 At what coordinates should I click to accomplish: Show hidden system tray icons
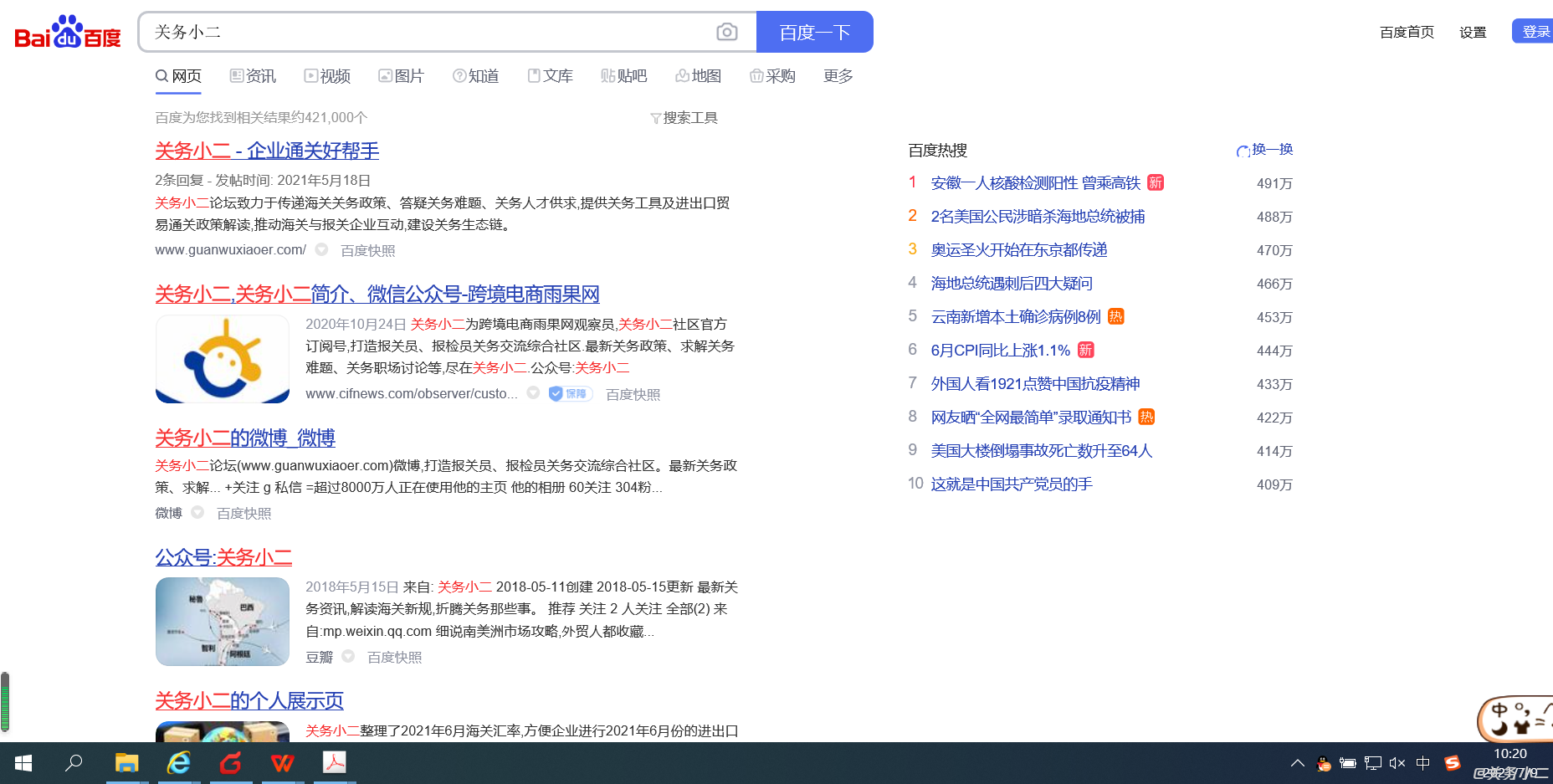(1298, 763)
